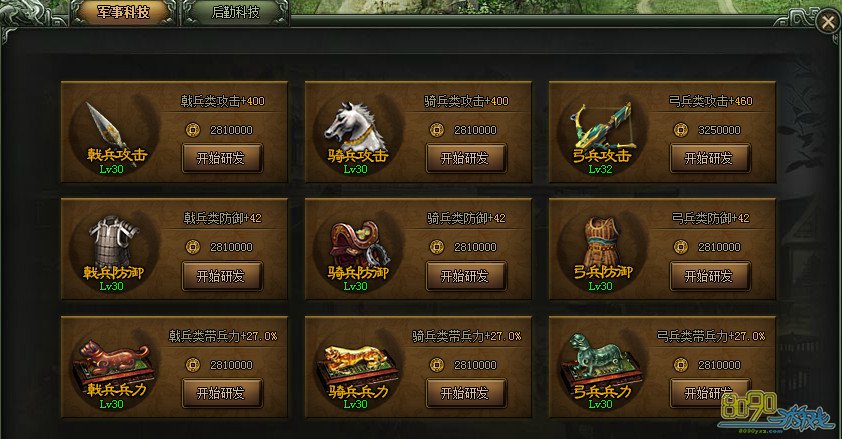Click the 戟兵攻击 spear icon
842x439 pixels.
[113, 134]
